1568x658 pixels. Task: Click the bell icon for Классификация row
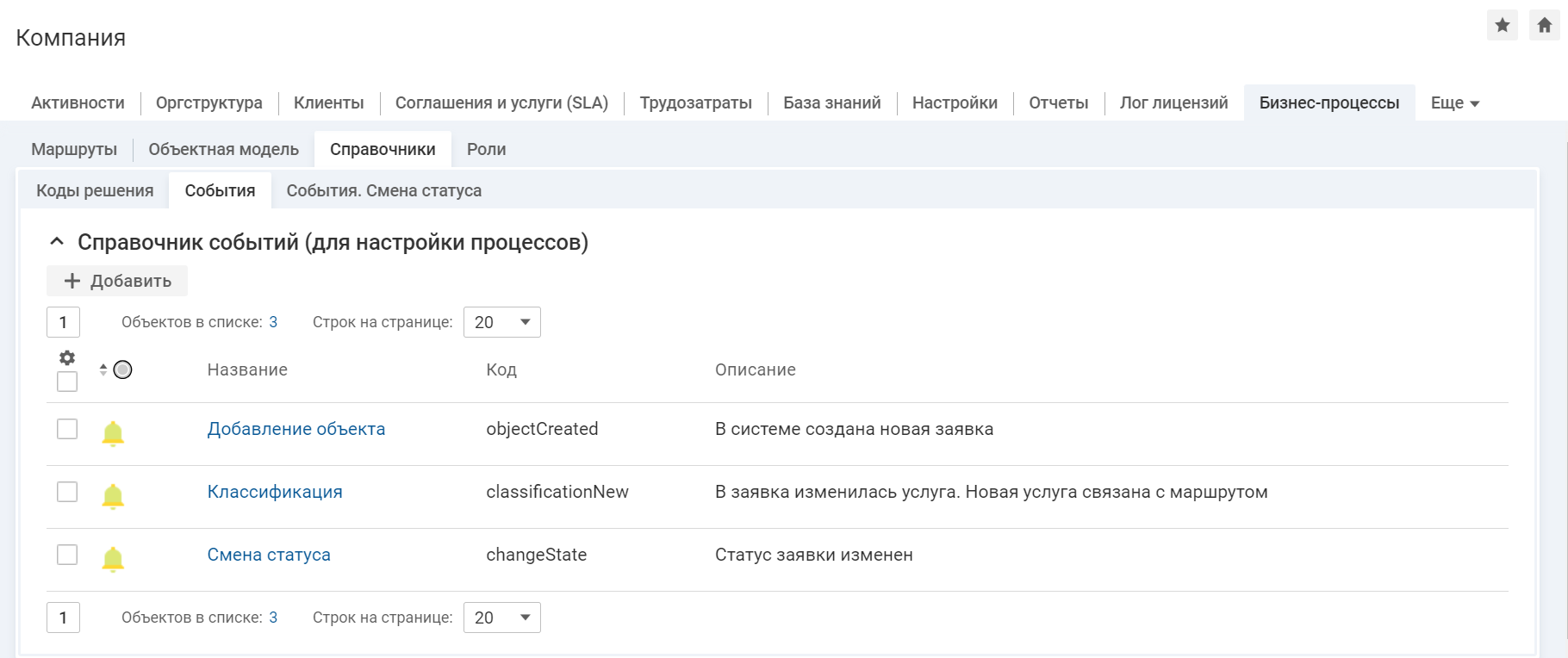pos(113,496)
